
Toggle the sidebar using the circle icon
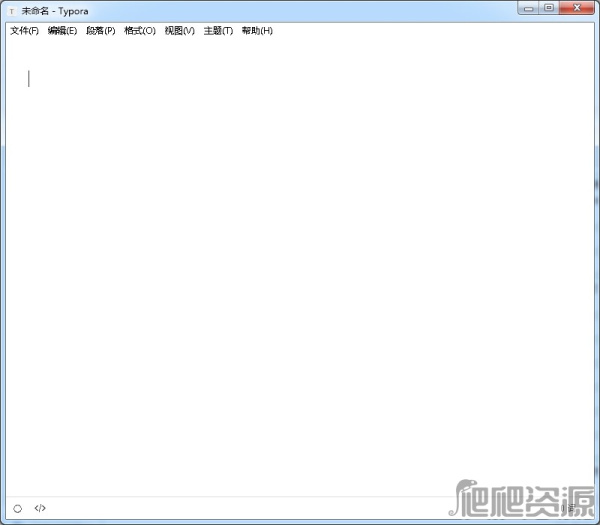(x=17, y=508)
